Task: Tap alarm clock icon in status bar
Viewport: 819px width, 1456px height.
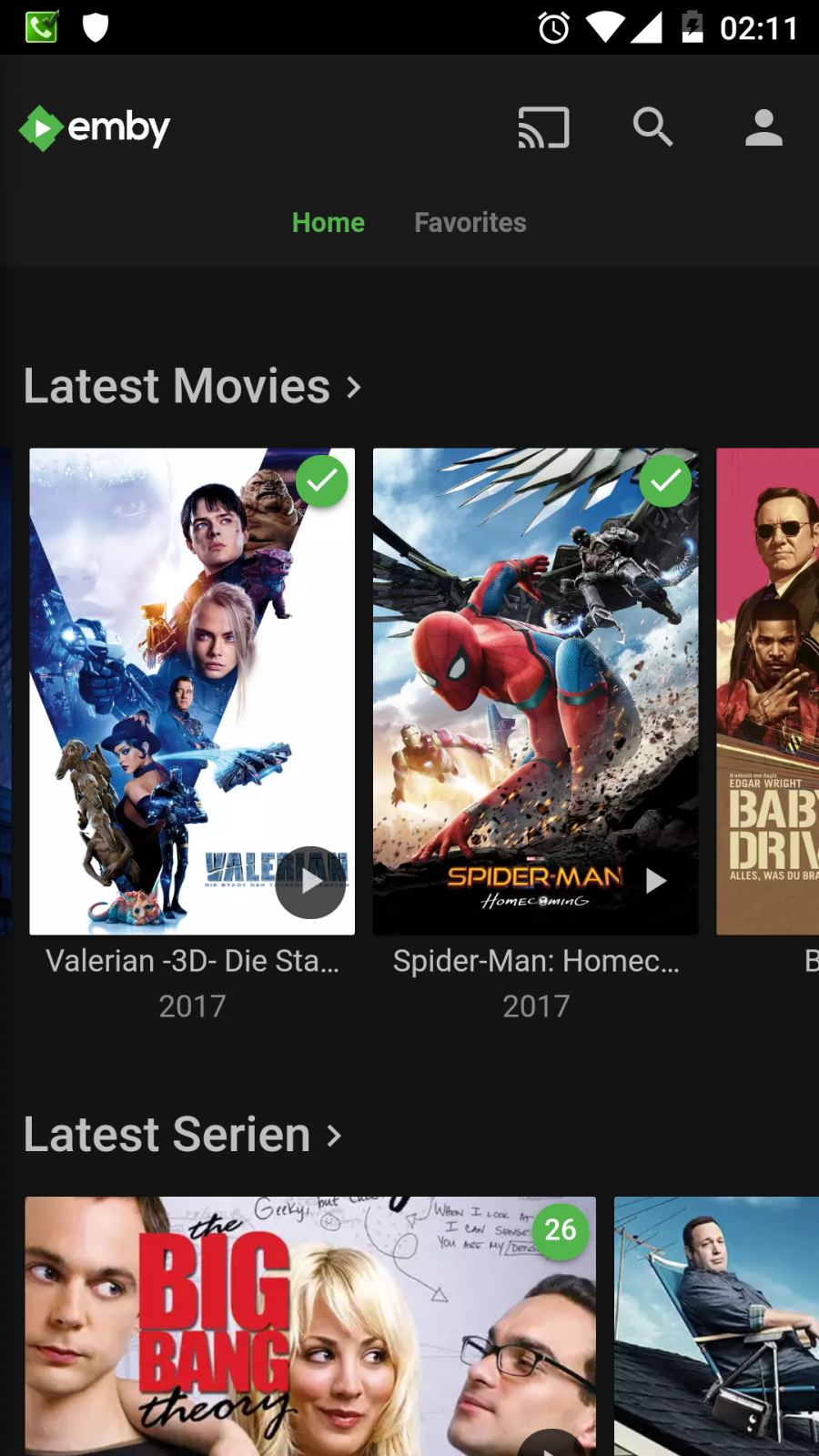Action: coord(553,28)
